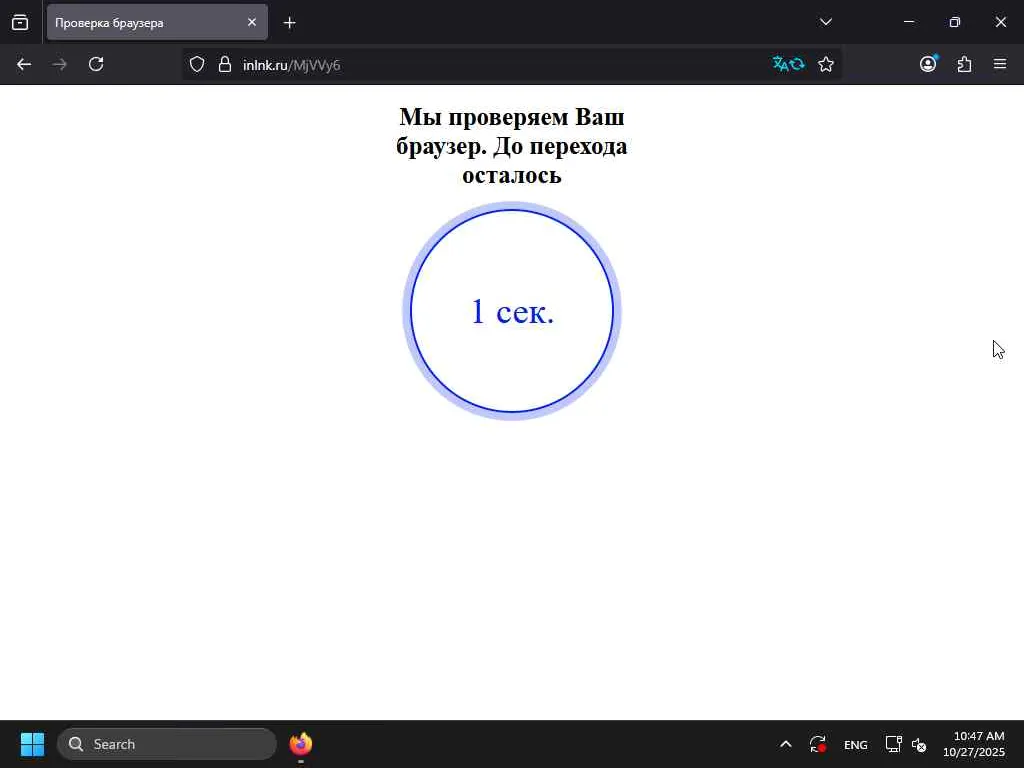This screenshot has height=768, width=1024.
Task: Reload the current page
Action: click(96, 64)
